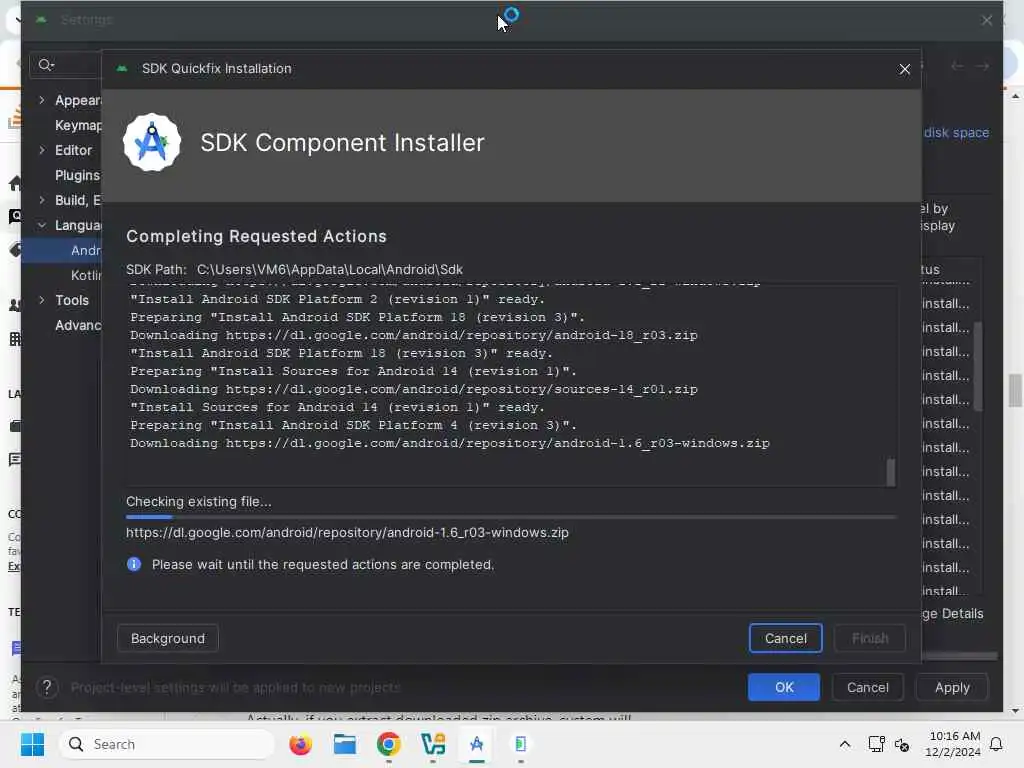Cancel the SDK component installation
The image size is (1024, 768).
click(x=785, y=638)
